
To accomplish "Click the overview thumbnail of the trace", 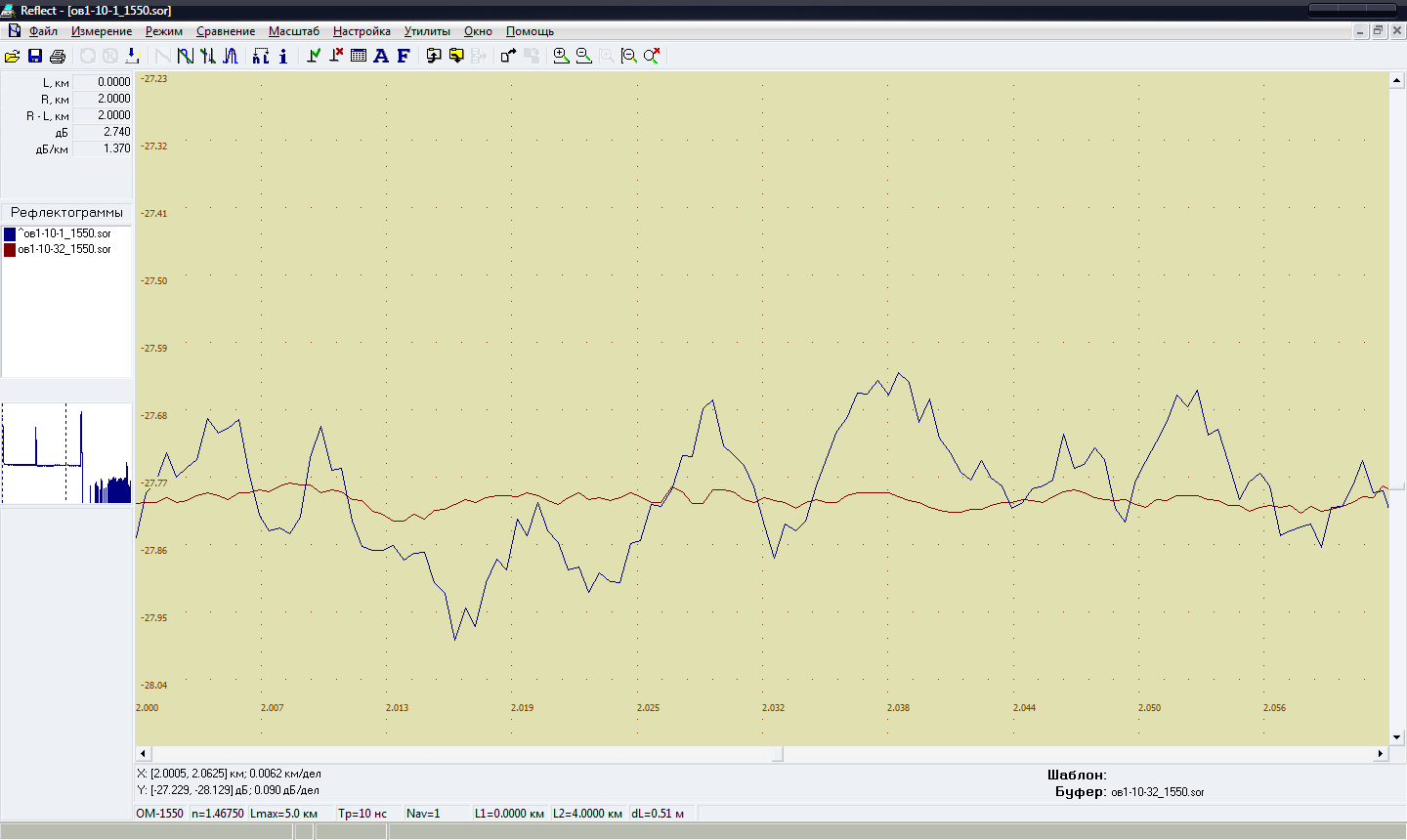I will 66,454.
